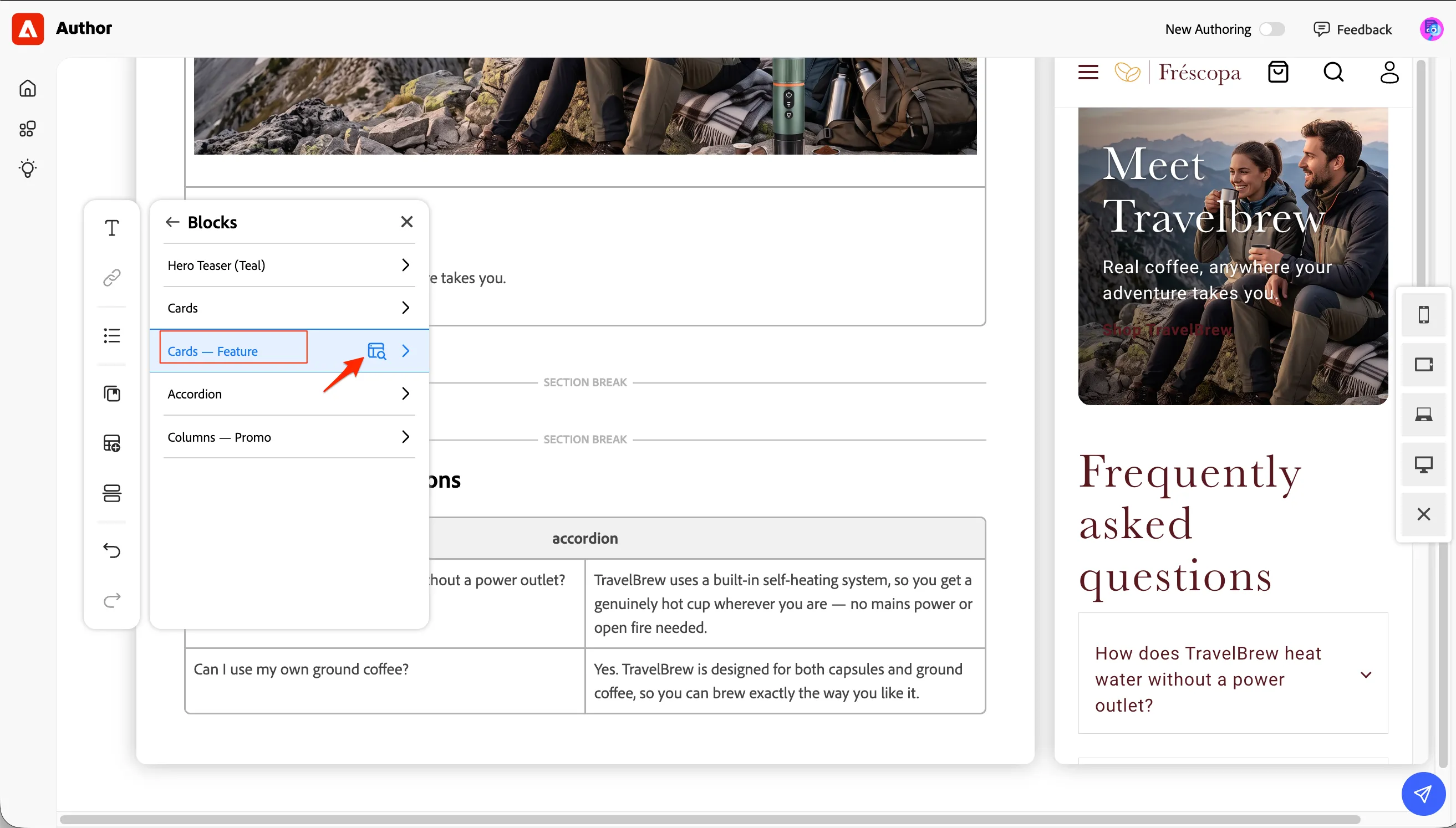1456x828 pixels.
Task: Go back using Blocks arrow
Action: (172, 222)
